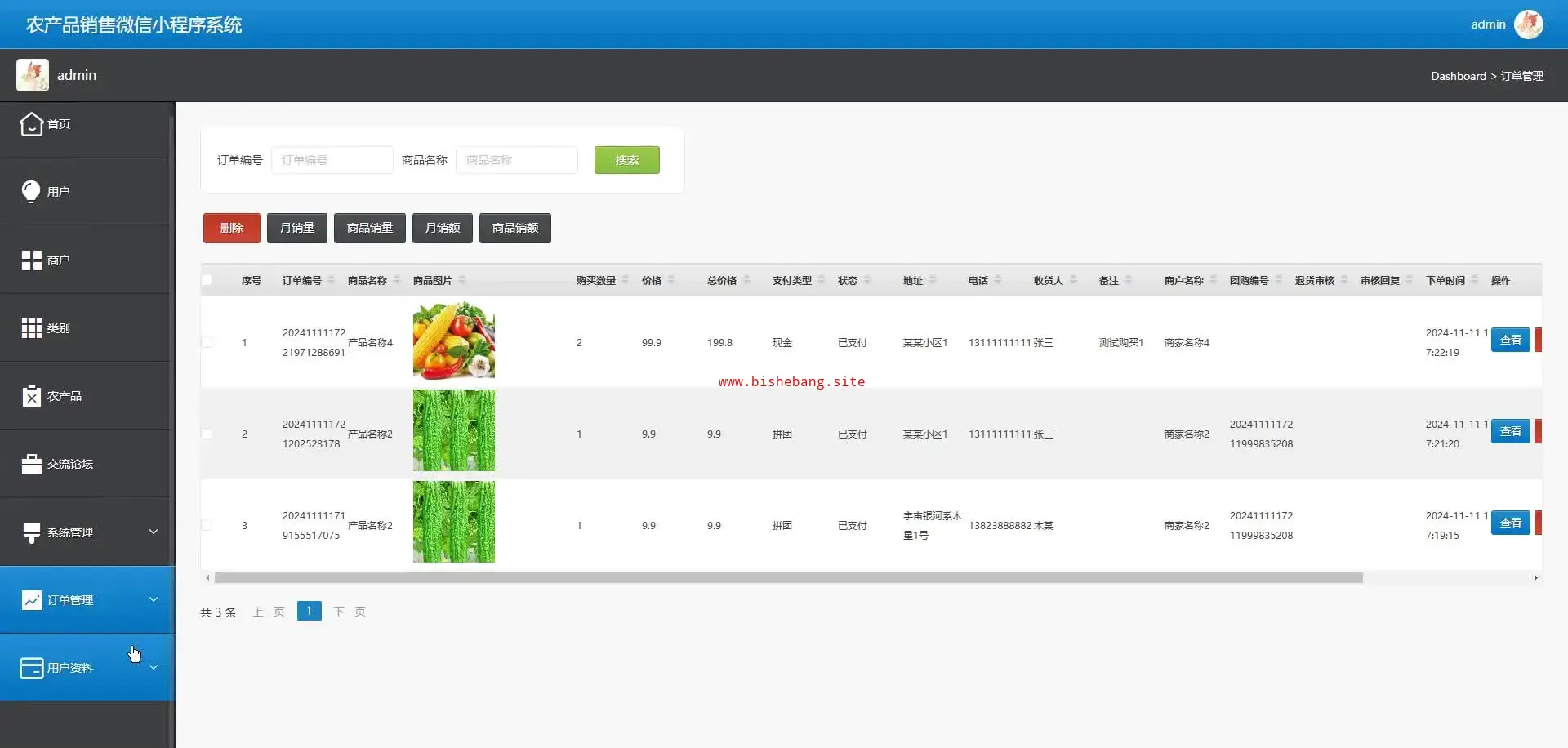Sort by 总价格 column sort icon
This screenshot has width=1568, height=748.
click(746, 280)
